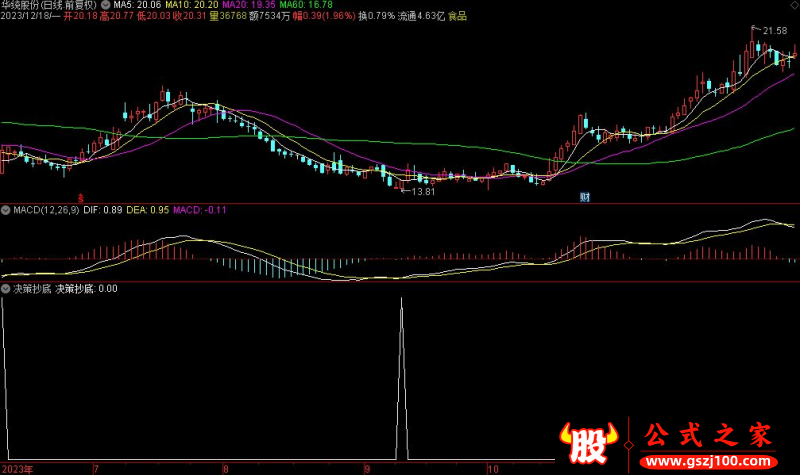
Task: Click the 财 financial report marker
Action: coord(585,197)
